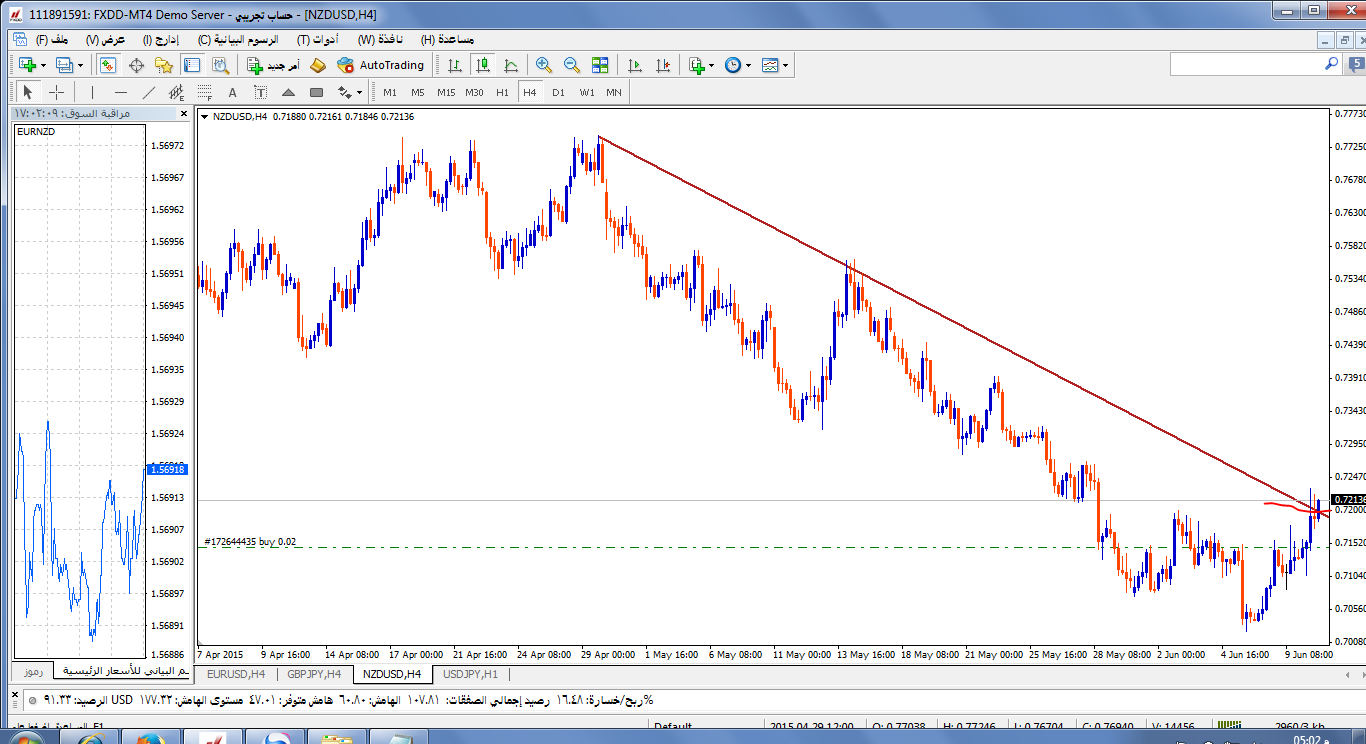Select the cursor arrow tool
Viewport: 1366px width, 744px height.
(x=28, y=92)
